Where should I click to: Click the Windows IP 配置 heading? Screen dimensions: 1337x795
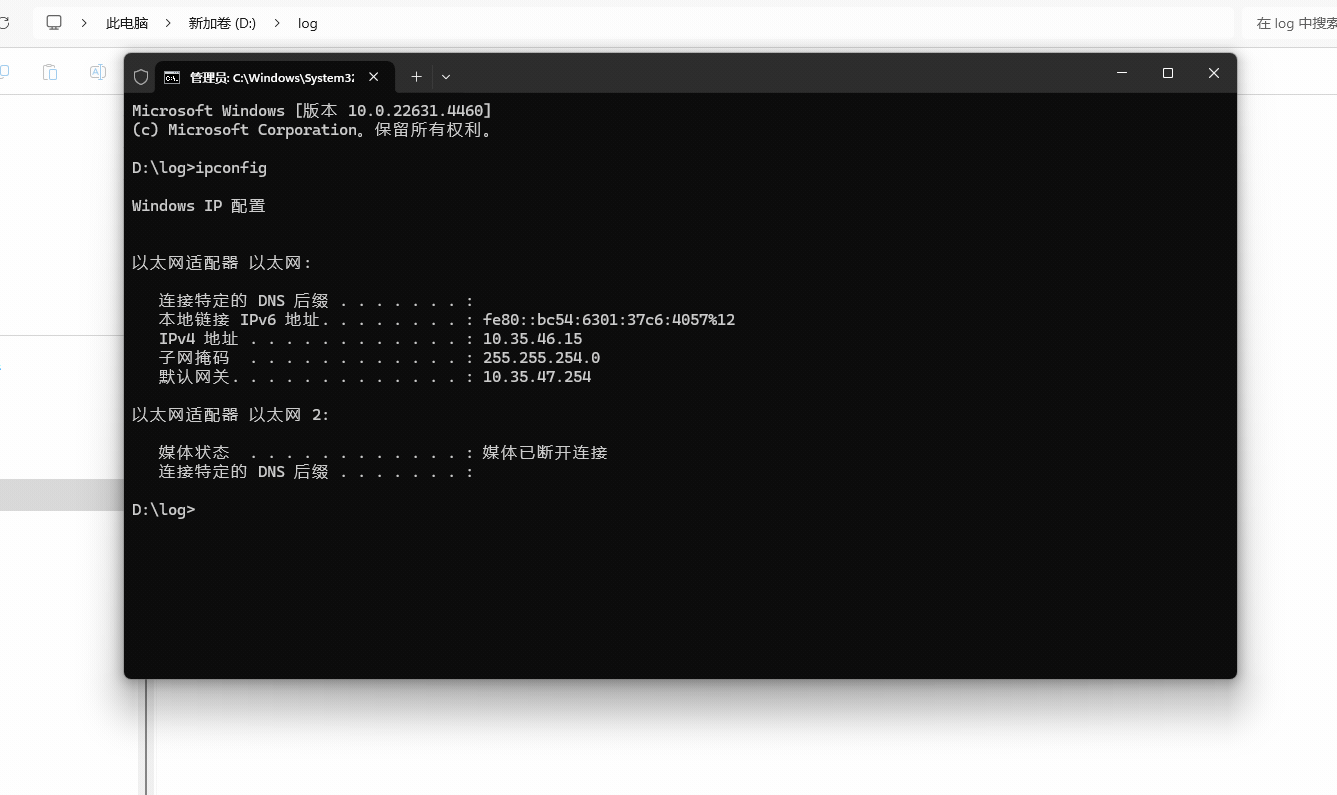pos(199,206)
